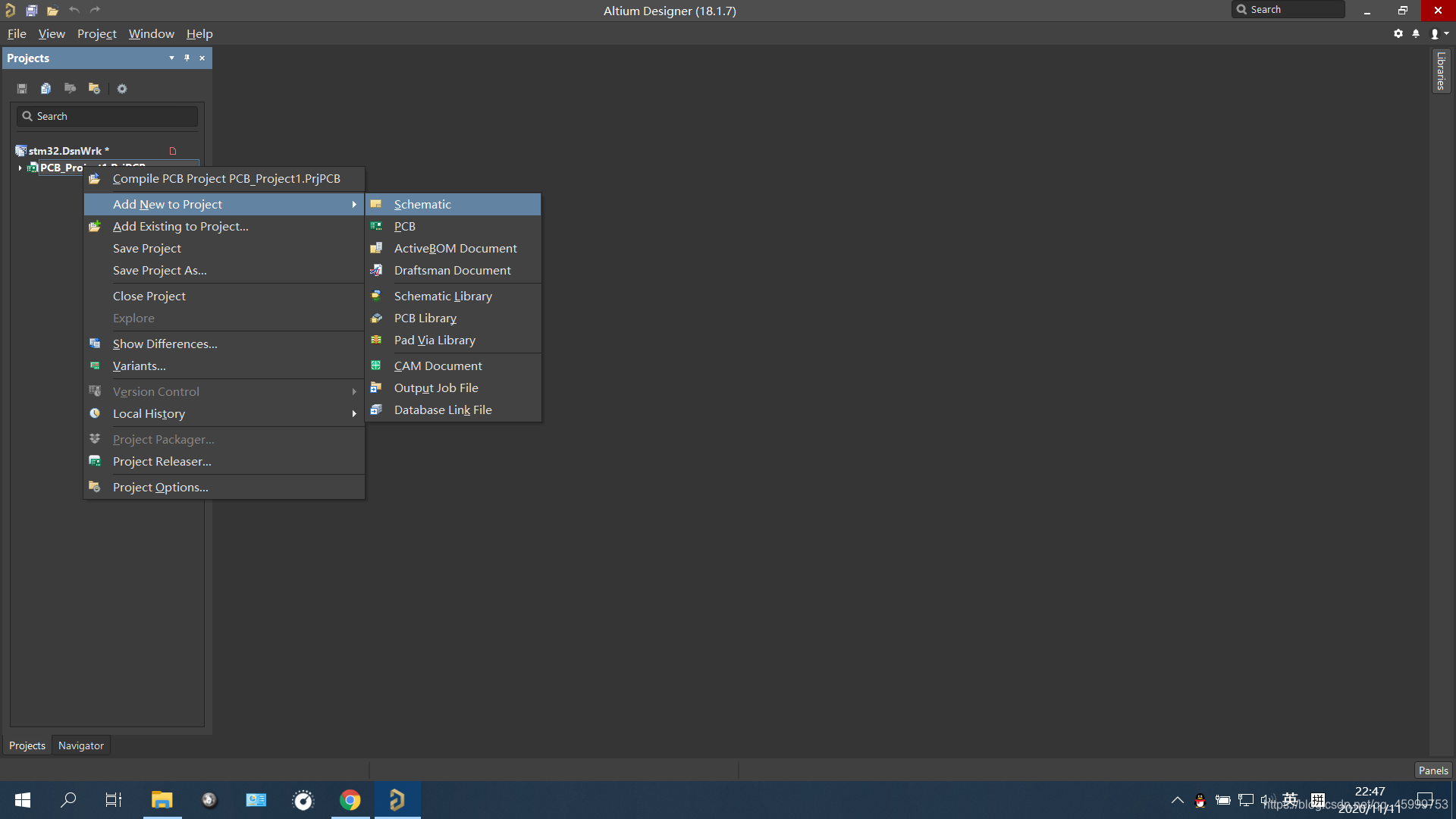The height and width of the screenshot is (819, 1456).
Task: Pin the Projects panel with pushpin
Action: [x=187, y=58]
